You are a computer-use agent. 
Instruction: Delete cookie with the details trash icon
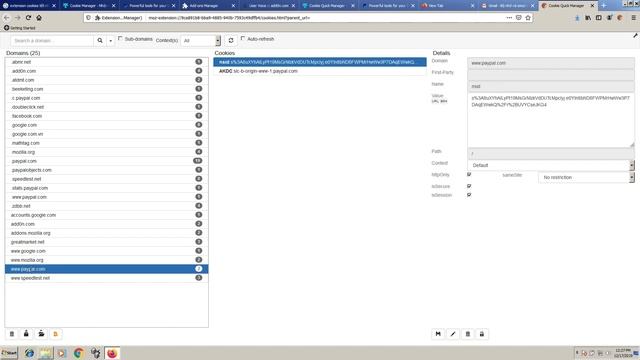tap(468, 334)
